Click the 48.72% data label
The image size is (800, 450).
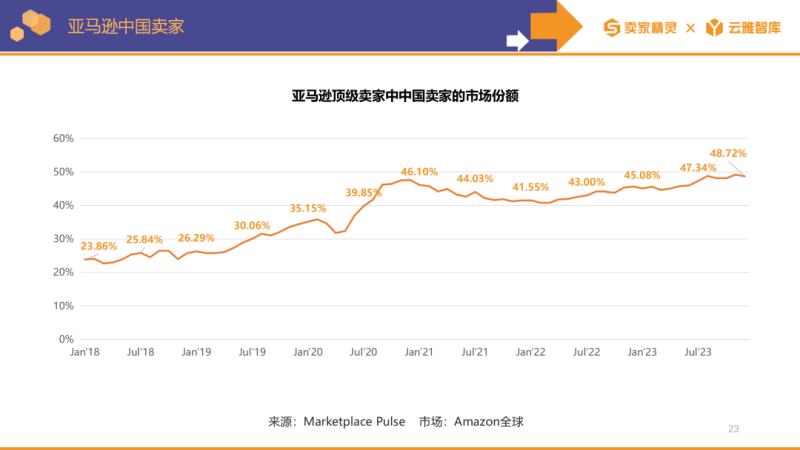(728, 153)
